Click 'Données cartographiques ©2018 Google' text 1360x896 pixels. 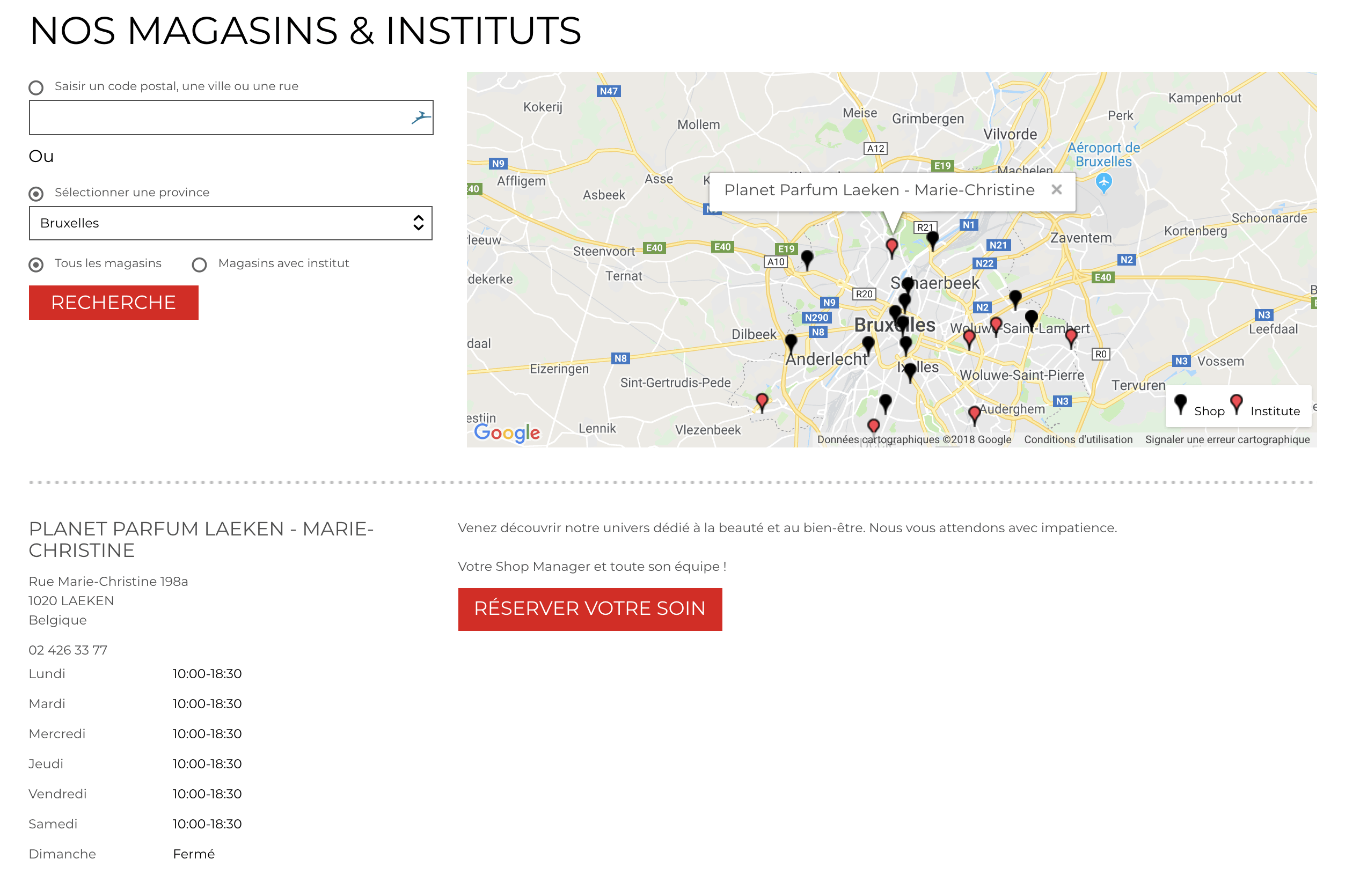coord(915,440)
